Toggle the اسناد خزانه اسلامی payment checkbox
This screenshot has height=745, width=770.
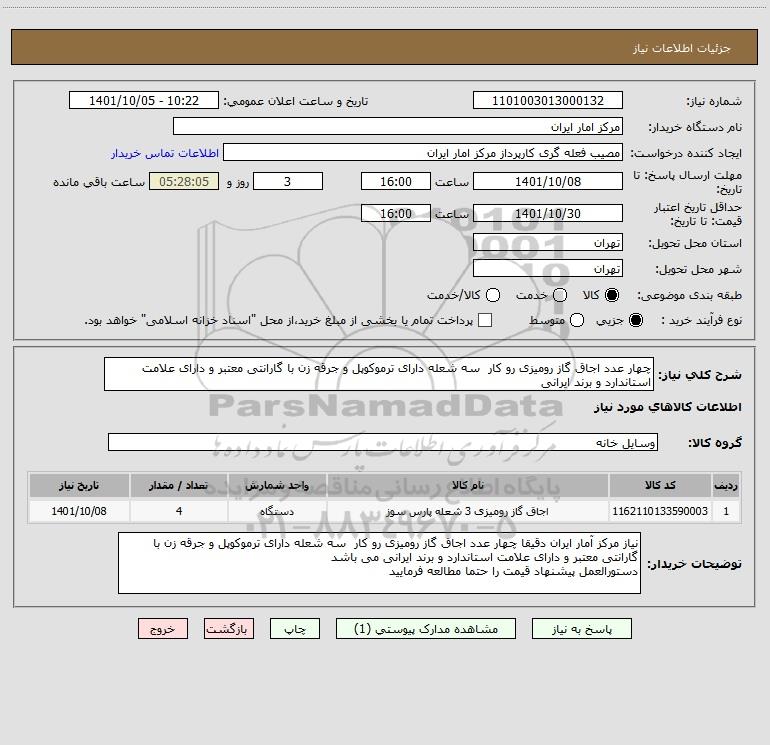point(485,320)
